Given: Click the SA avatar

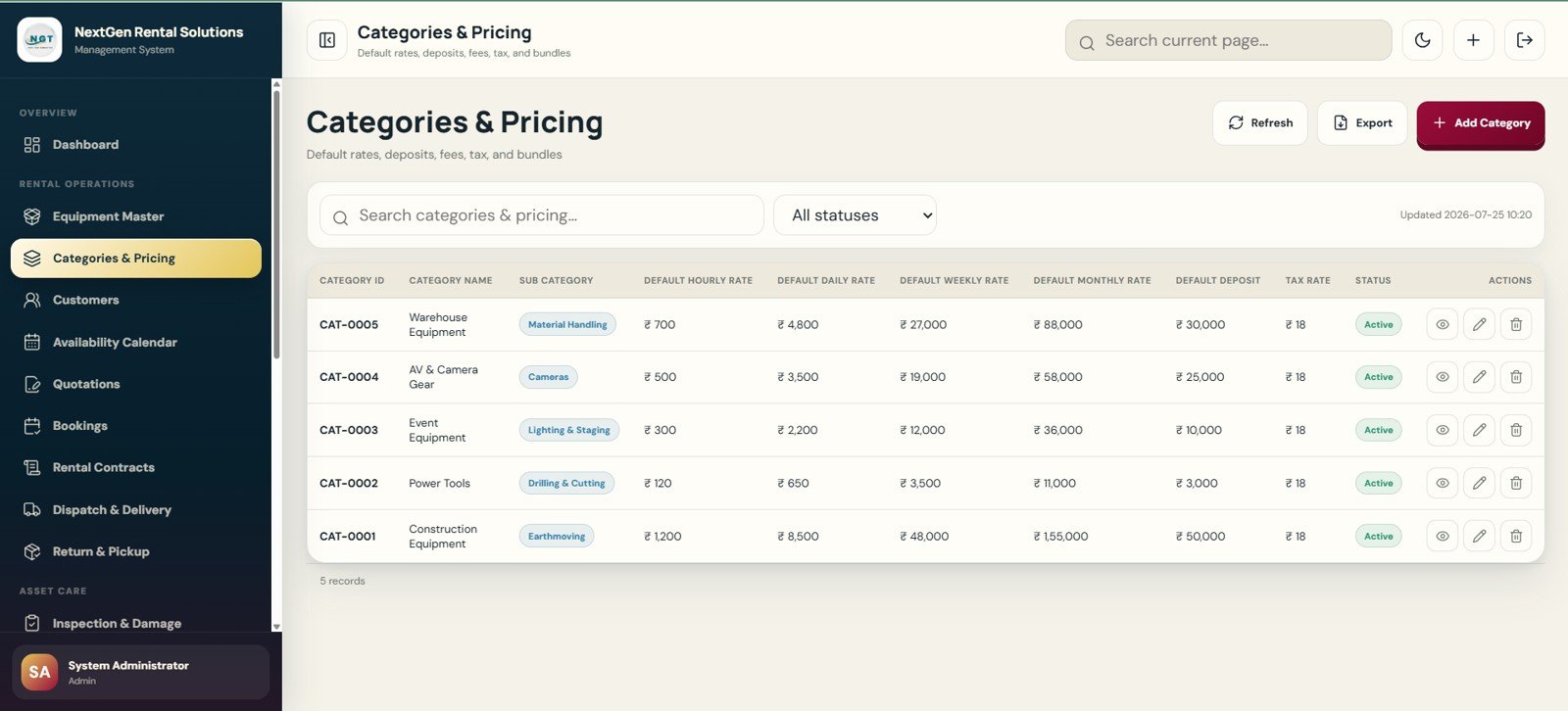Looking at the screenshot, I should point(39,672).
